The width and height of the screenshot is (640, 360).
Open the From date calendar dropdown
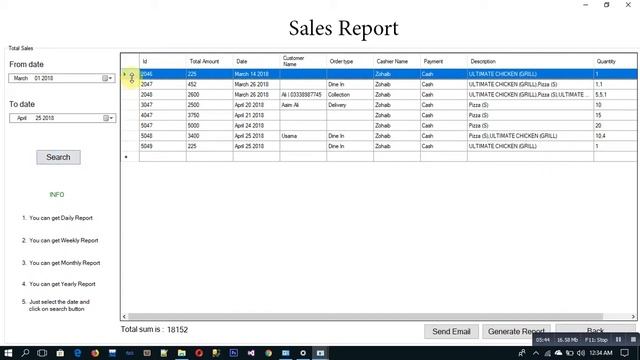(107, 78)
